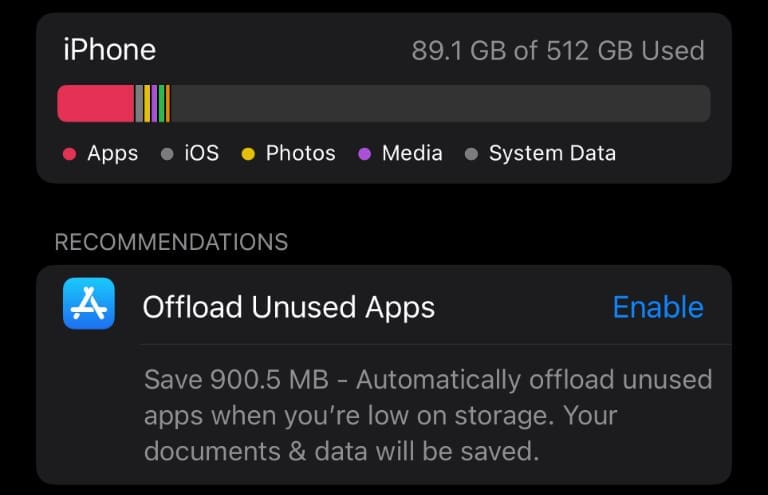The image size is (768, 495).
Task: Click the yellow segment in storage bar
Action: coord(147,103)
